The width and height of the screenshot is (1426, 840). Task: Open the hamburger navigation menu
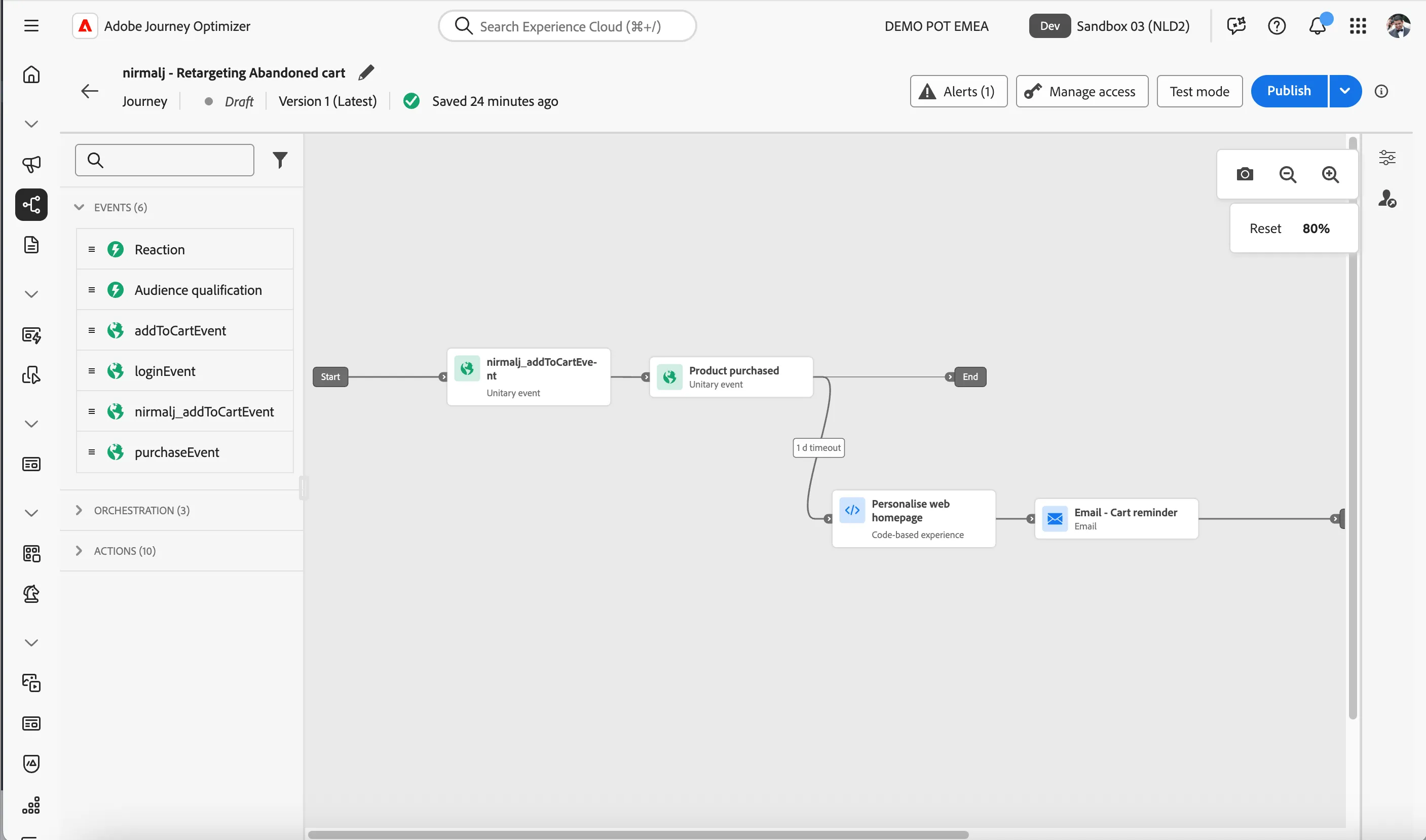coord(31,26)
